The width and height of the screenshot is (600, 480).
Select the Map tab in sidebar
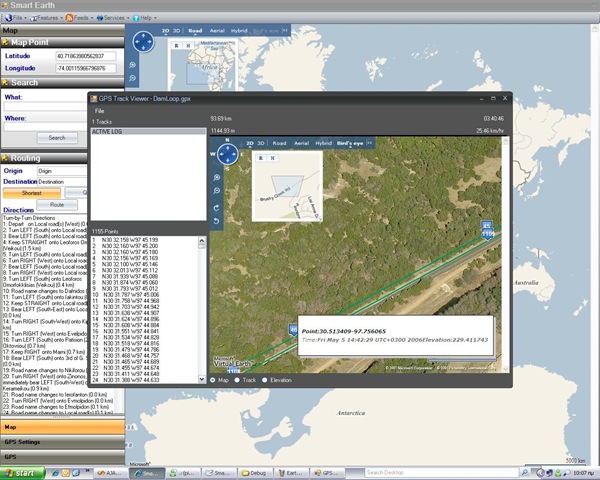pyautogui.click(x=62, y=427)
